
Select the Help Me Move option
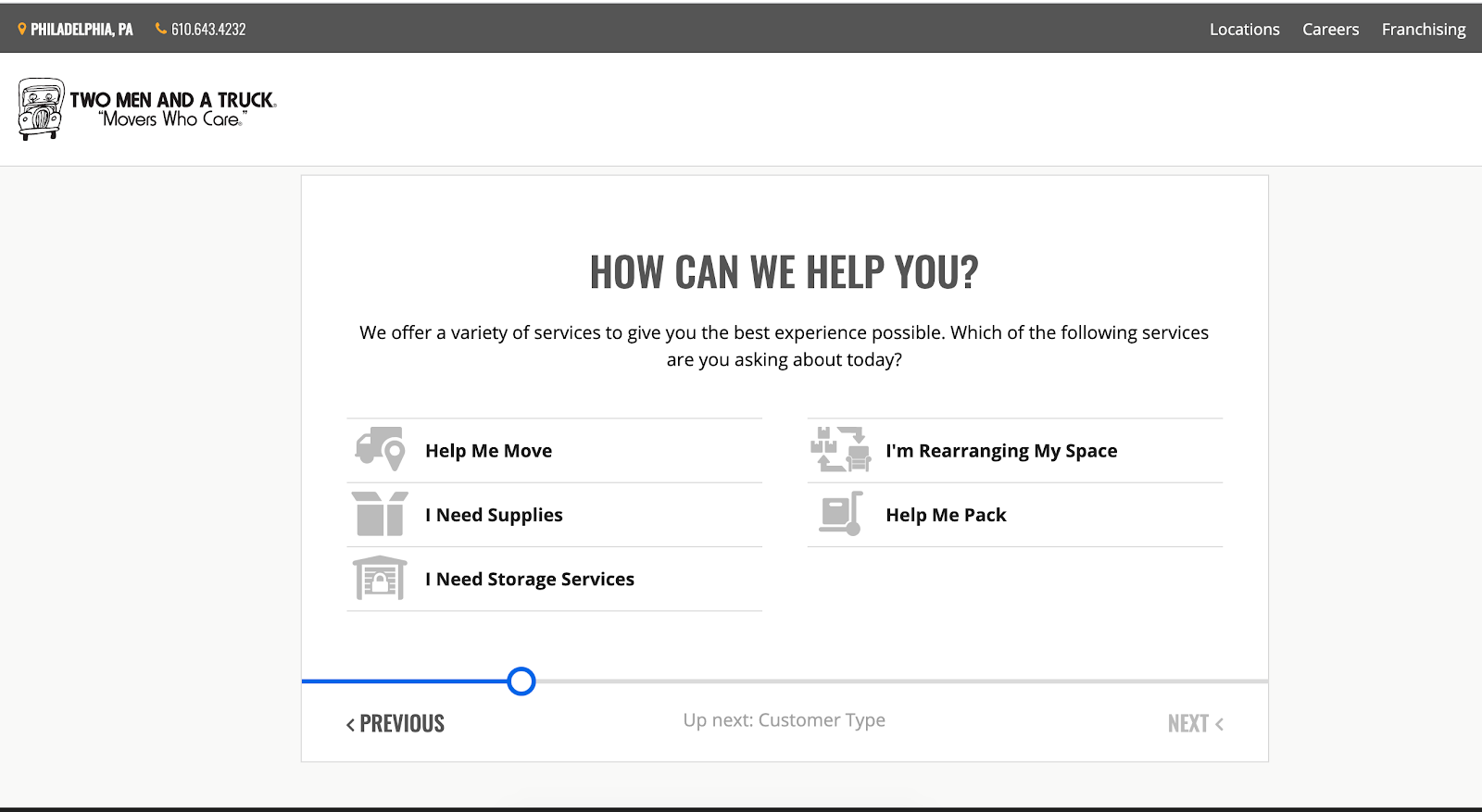coord(488,451)
